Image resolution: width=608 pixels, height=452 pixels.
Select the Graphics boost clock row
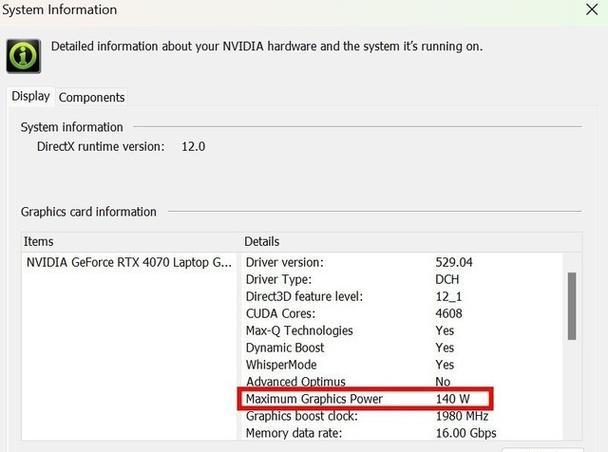tap(402, 416)
